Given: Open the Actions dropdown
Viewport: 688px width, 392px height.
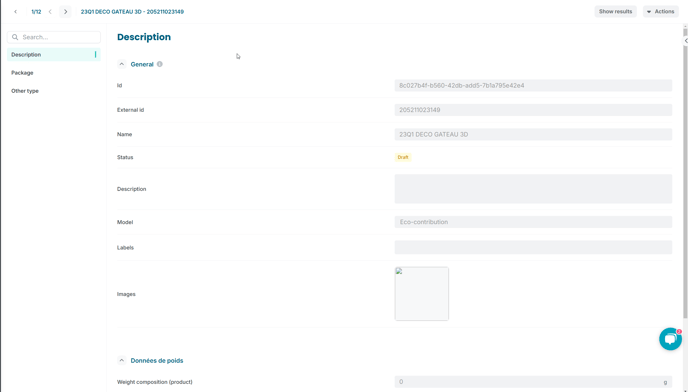Looking at the screenshot, I should click(x=660, y=11).
